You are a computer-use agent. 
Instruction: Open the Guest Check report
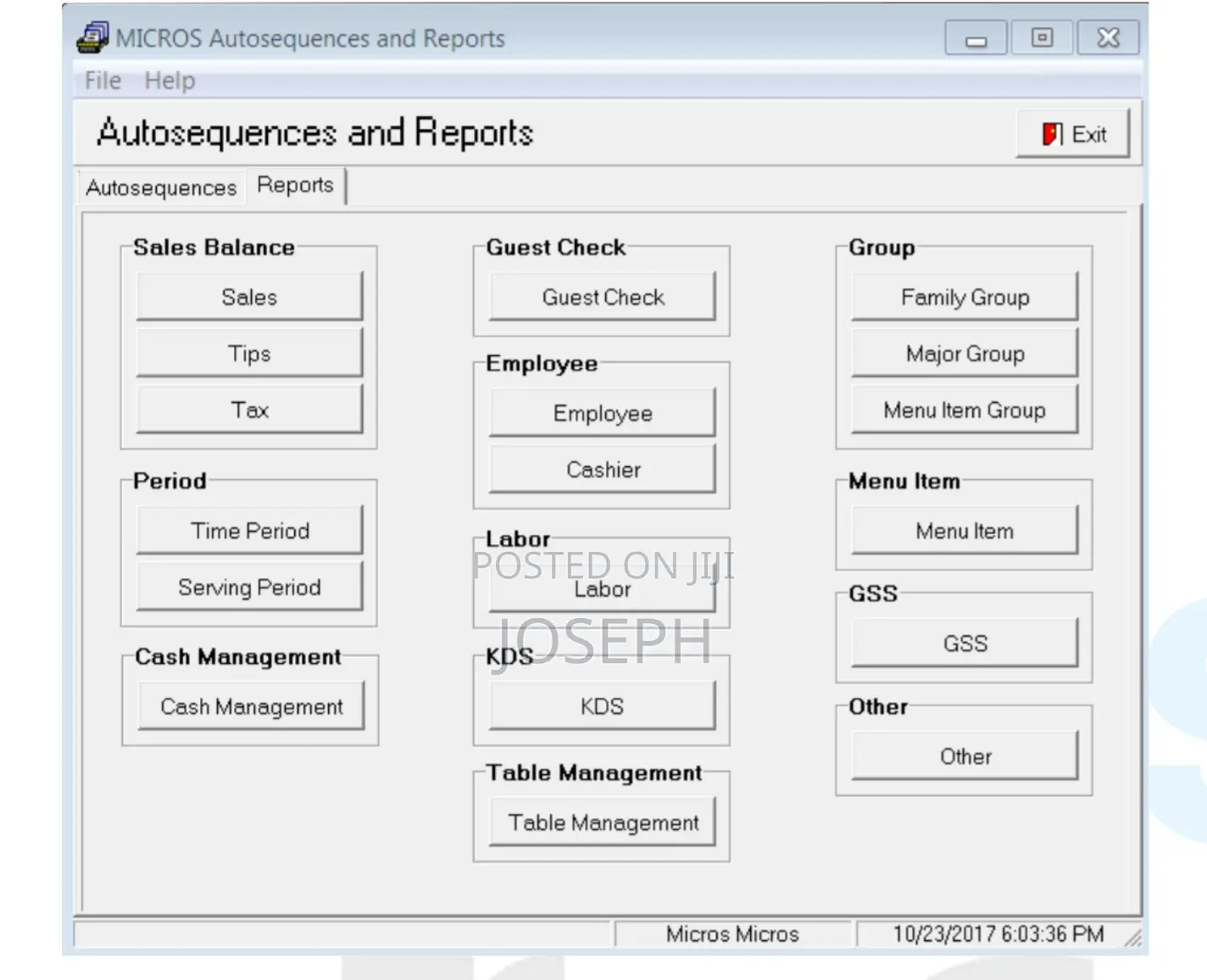tap(603, 297)
